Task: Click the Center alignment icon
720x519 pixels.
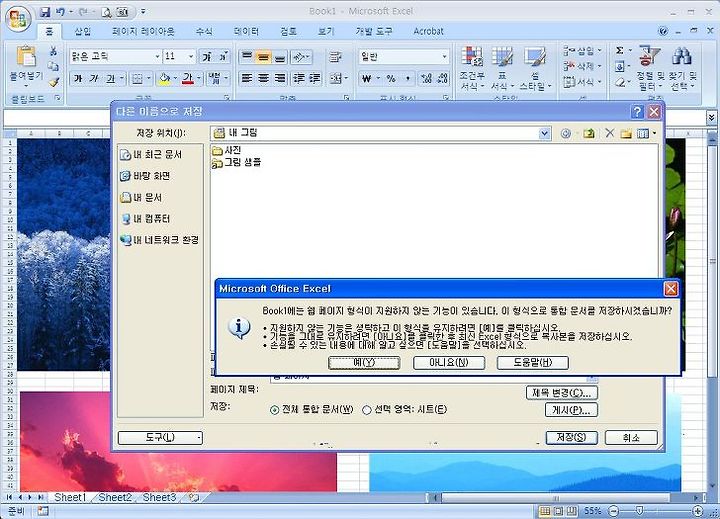Action: click(263, 79)
